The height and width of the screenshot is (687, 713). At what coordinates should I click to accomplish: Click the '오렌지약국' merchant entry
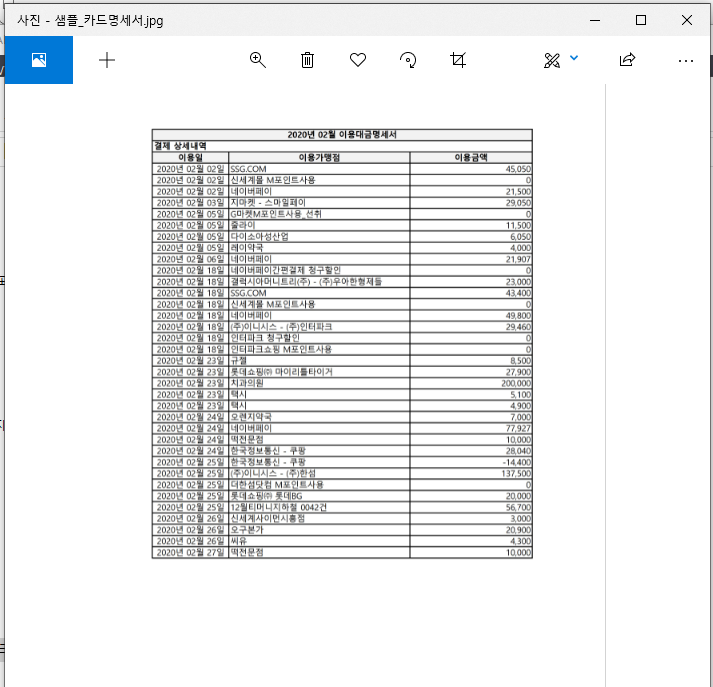[x=251, y=417]
